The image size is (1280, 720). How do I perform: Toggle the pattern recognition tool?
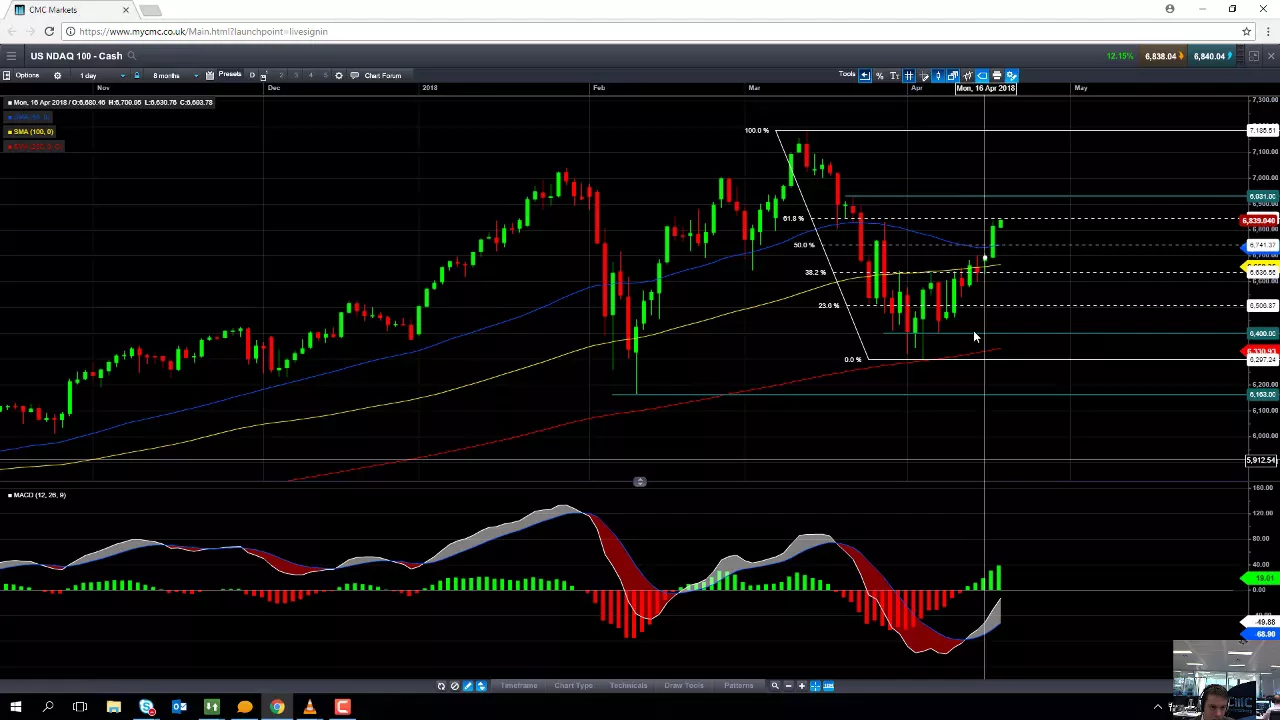[x=967, y=76]
